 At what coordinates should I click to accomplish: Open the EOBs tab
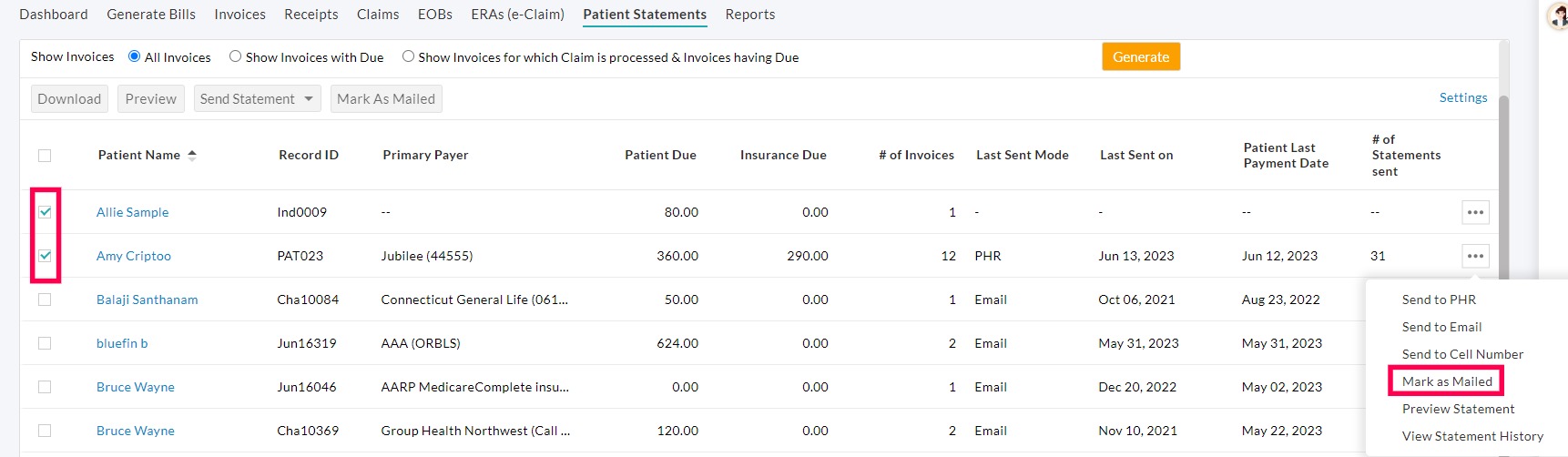click(435, 15)
